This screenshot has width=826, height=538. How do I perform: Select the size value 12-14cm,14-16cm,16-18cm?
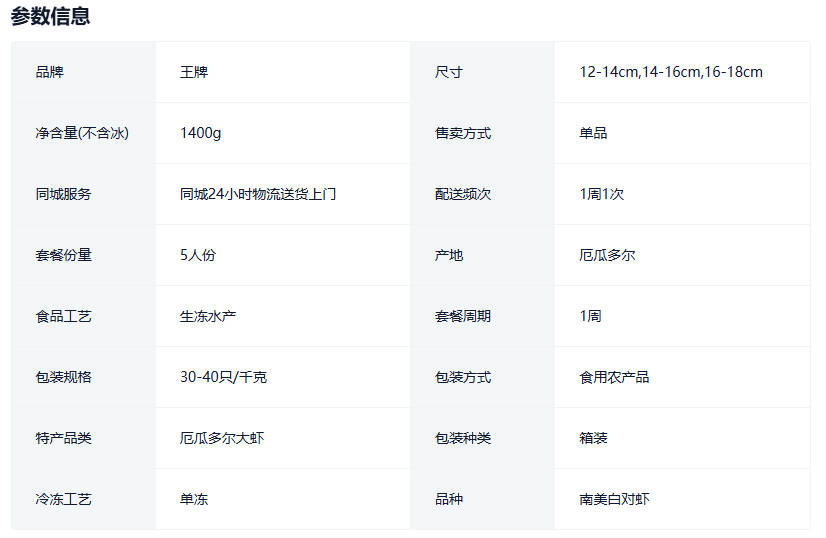pyautogui.click(x=670, y=72)
